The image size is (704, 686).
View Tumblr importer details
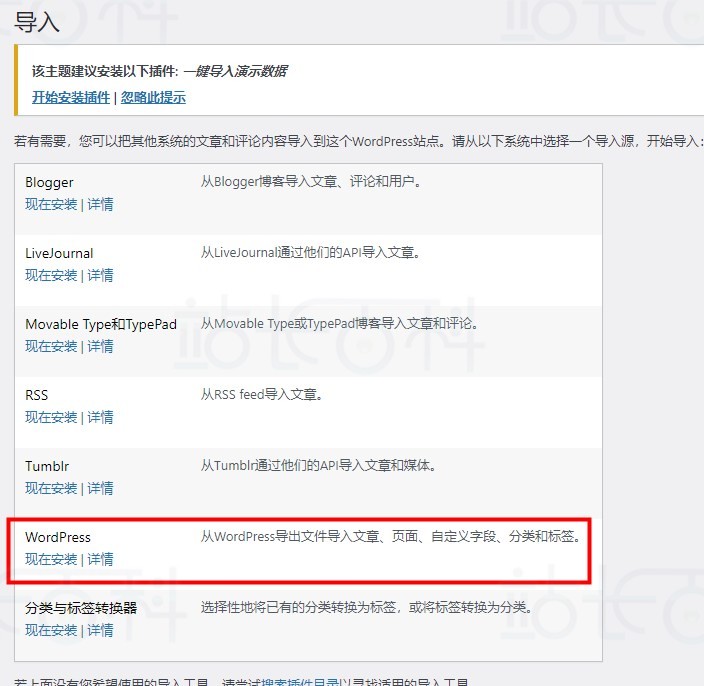click(100, 488)
